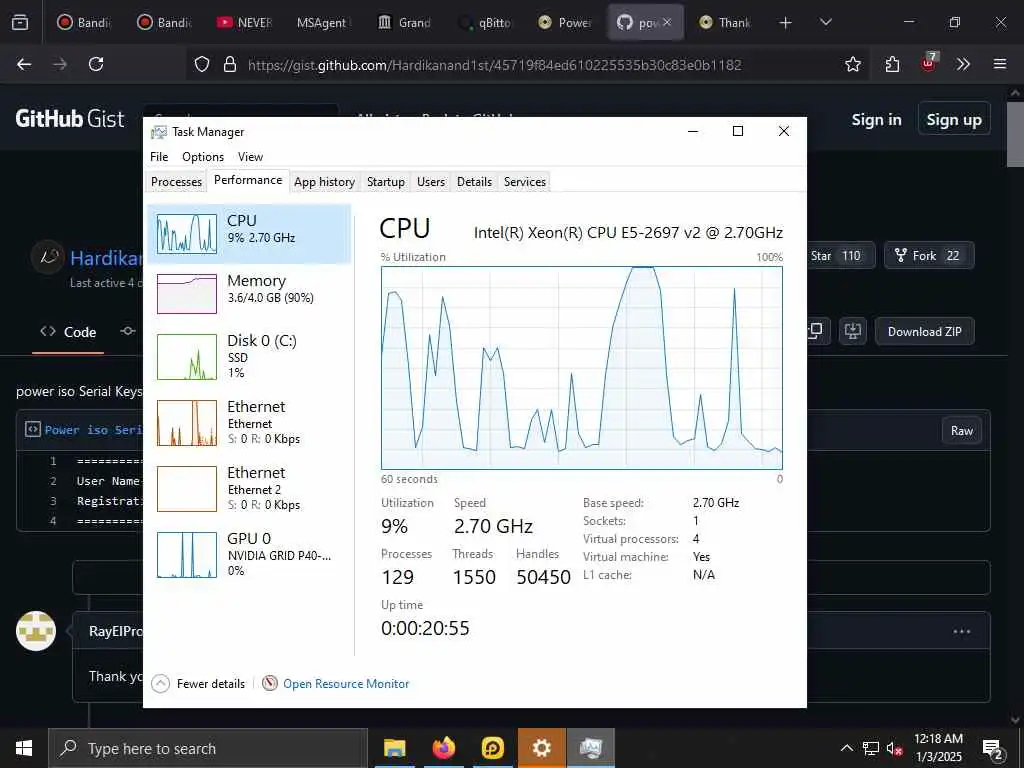Open Firefox from the taskbar
Image resolution: width=1024 pixels, height=768 pixels.
(x=443, y=748)
